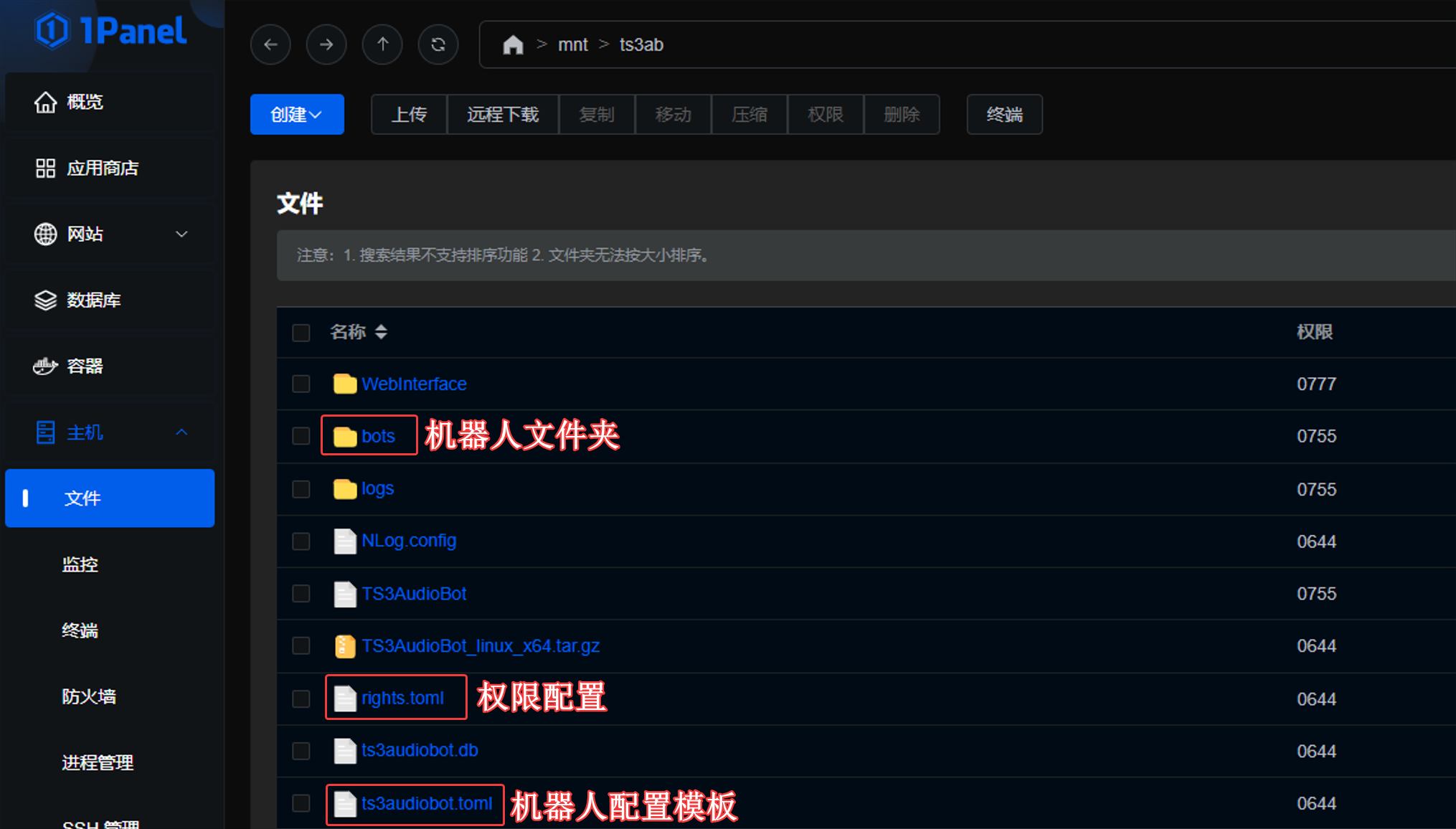
Task: Go forward with the right arrow button
Action: (326, 44)
